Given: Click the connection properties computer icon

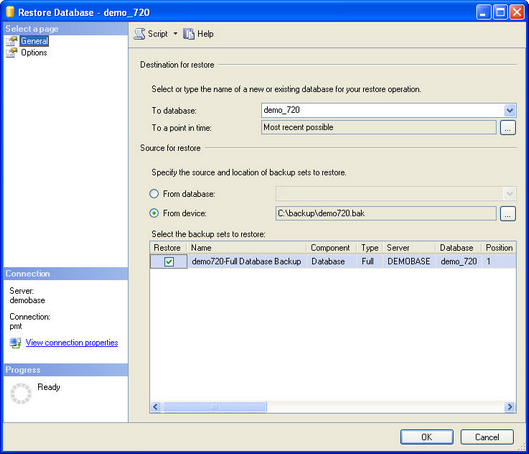Looking at the screenshot, I should tap(15, 343).
